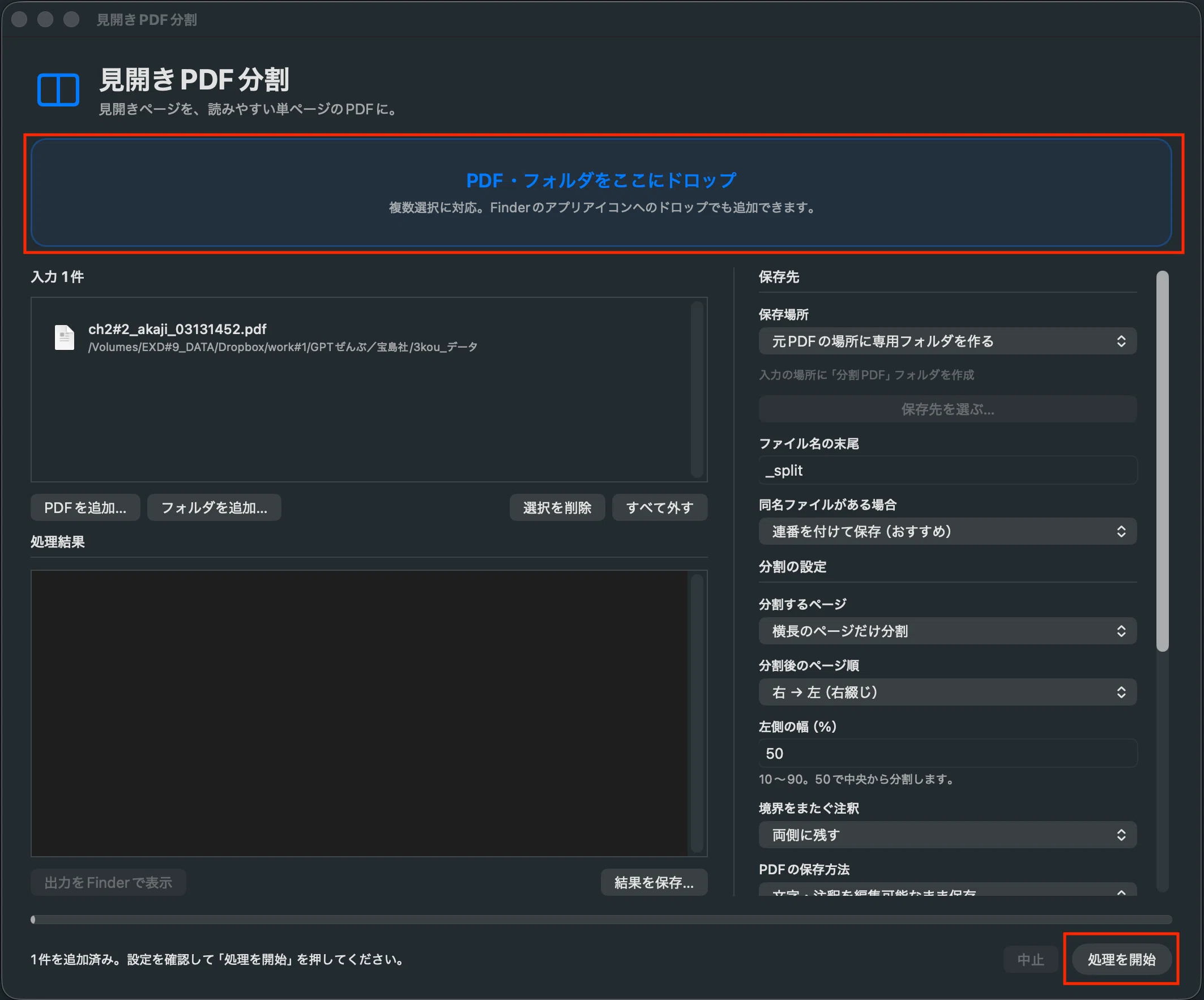Click the PDFを追加... button
Viewport: 1204px width, 1000px height.
pos(86,507)
